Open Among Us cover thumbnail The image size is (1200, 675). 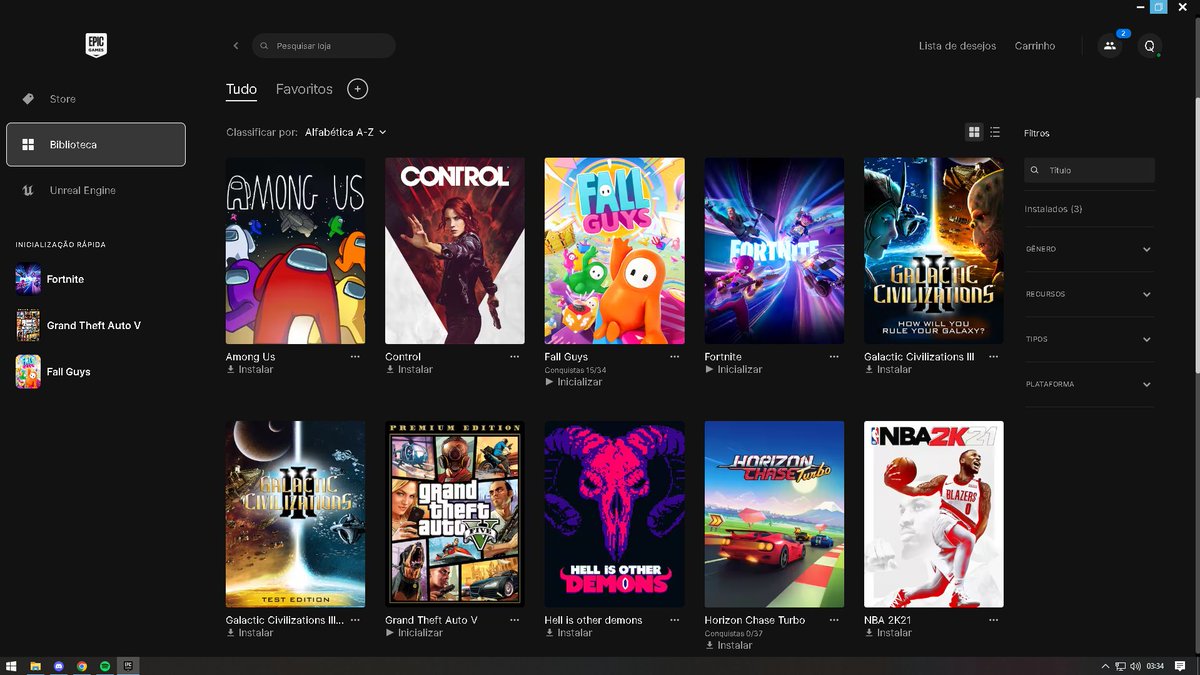(x=295, y=251)
